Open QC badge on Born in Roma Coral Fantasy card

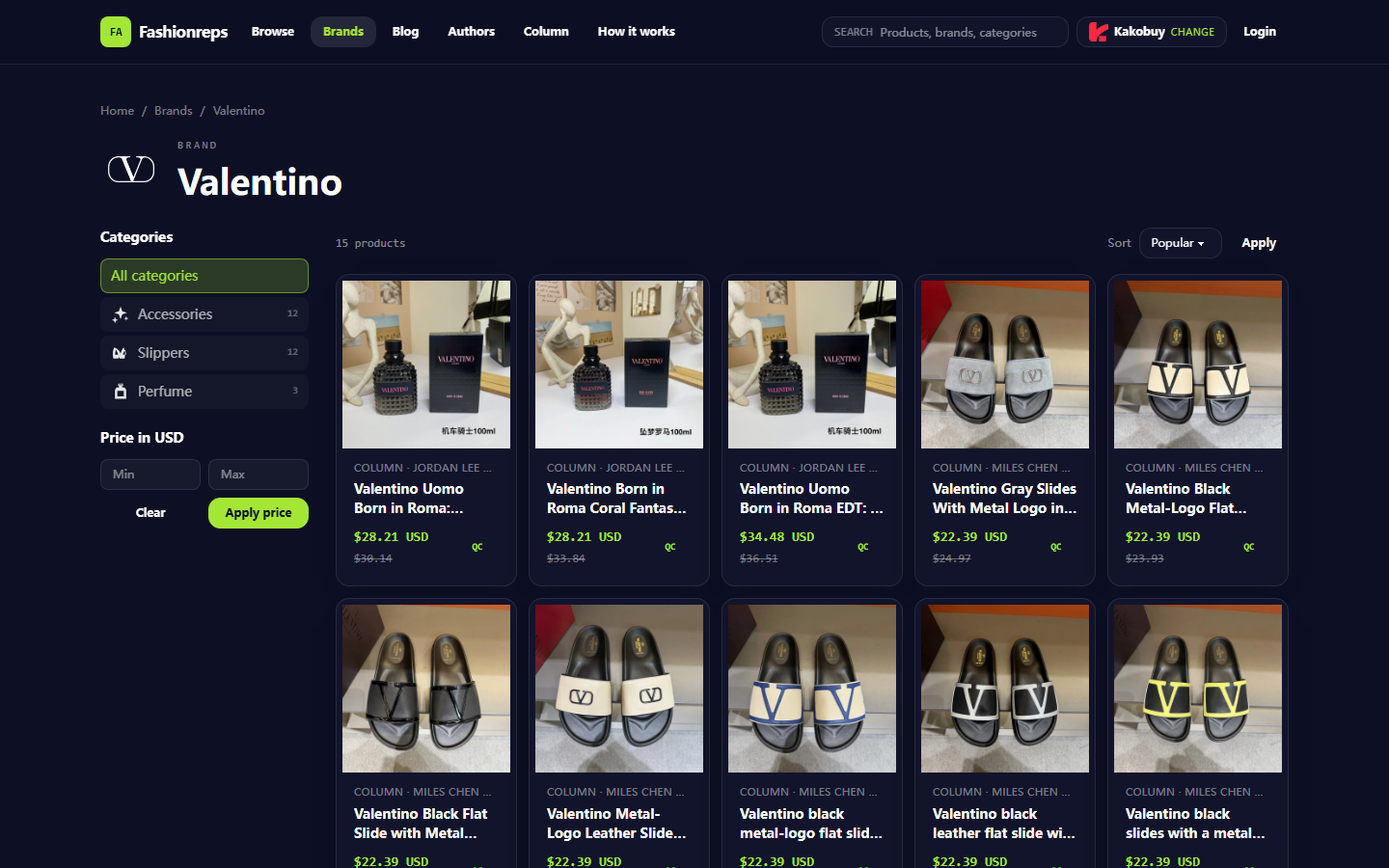click(x=670, y=547)
